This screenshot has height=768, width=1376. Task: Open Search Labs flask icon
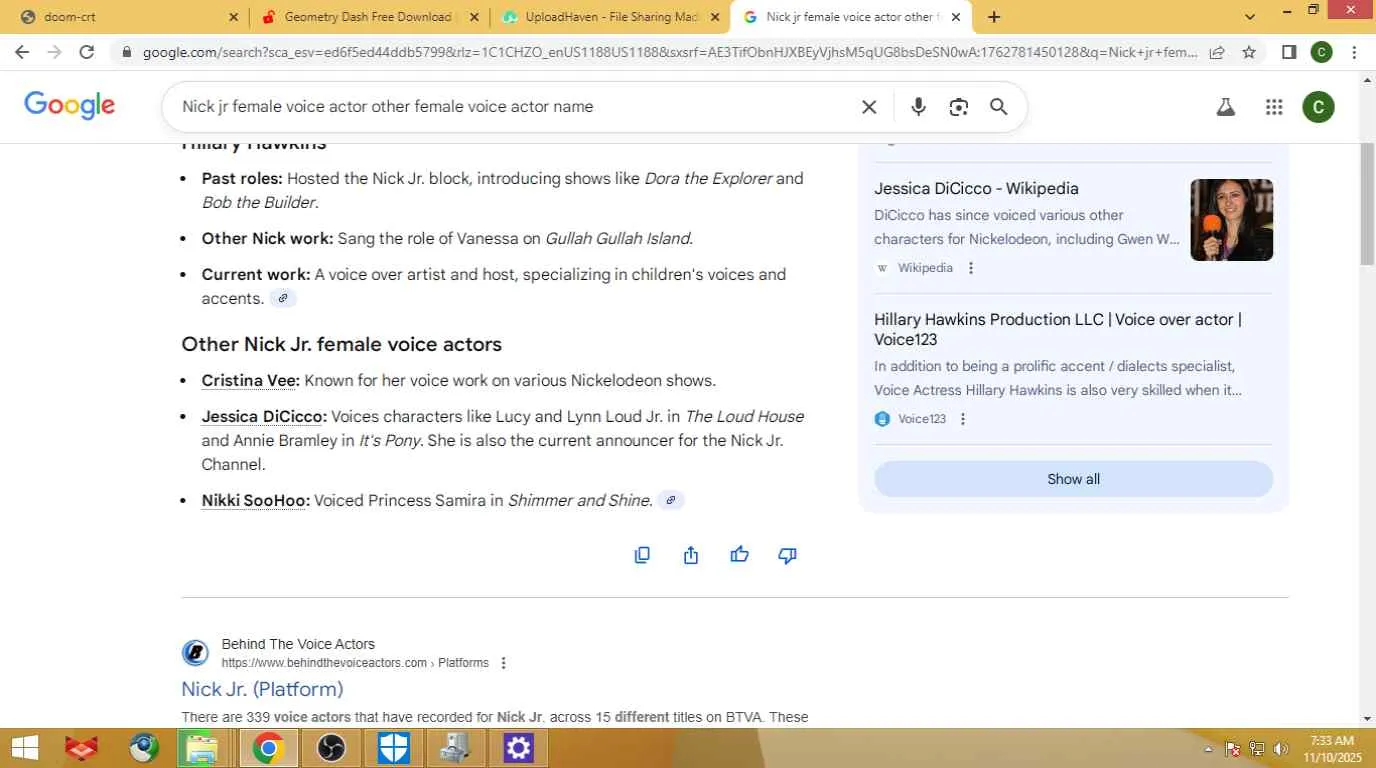click(x=1226, y=107)
